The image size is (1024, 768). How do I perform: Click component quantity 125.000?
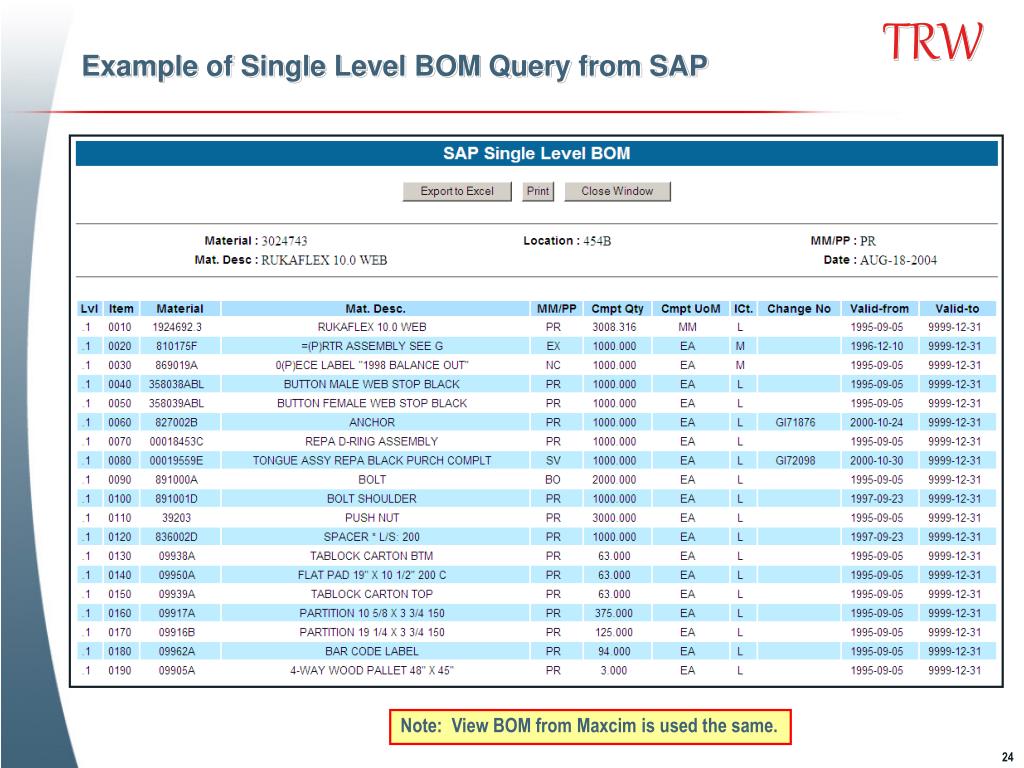coord(614,632)
